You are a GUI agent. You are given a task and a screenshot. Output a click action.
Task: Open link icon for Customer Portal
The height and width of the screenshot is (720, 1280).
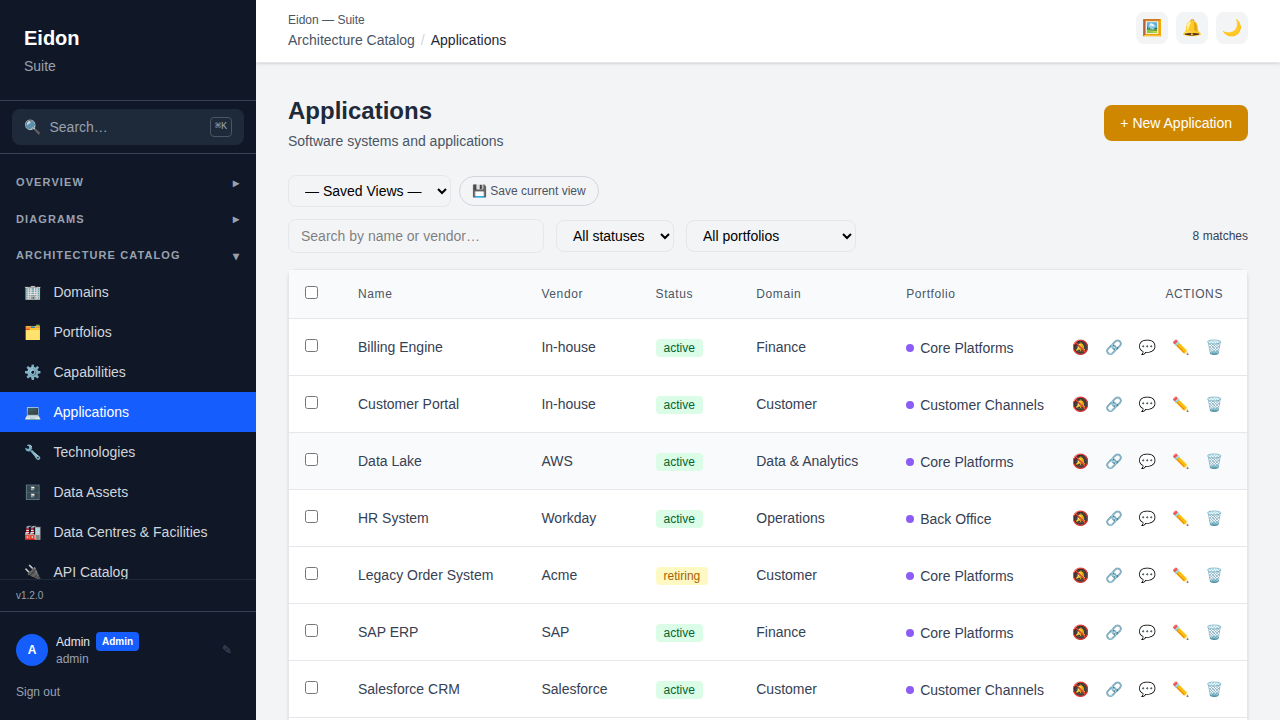pyautogui.click(x=1114, y=404)
